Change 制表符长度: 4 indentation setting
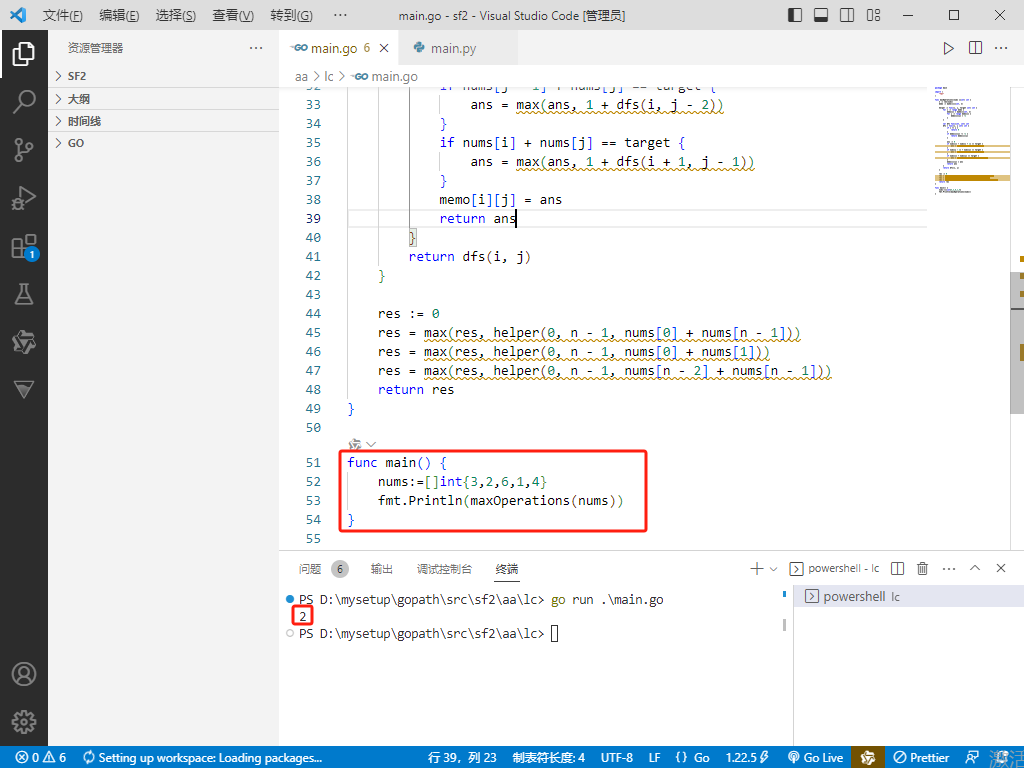Viewport: 1024px width, 768px height. [x=549, y=758]
